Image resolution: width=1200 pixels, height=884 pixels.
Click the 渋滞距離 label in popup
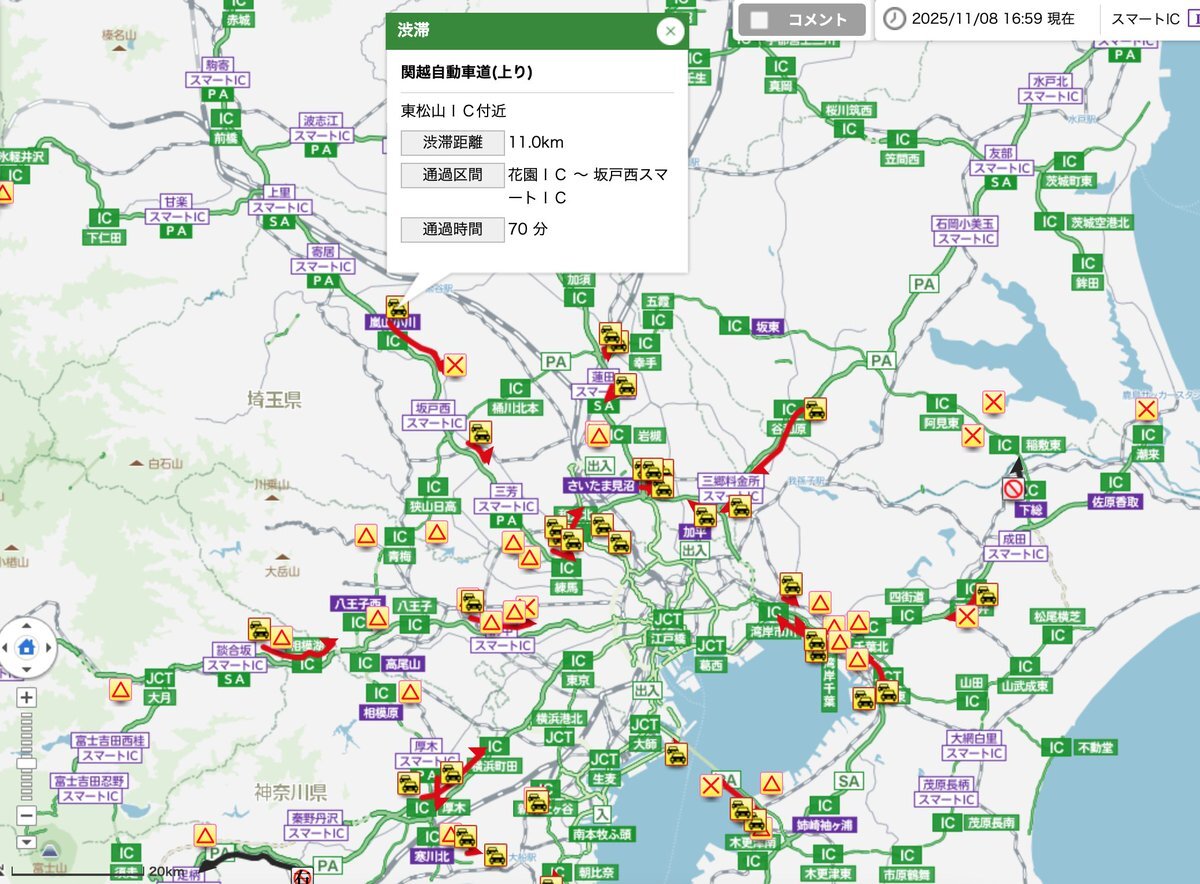[x=452, y=142]
